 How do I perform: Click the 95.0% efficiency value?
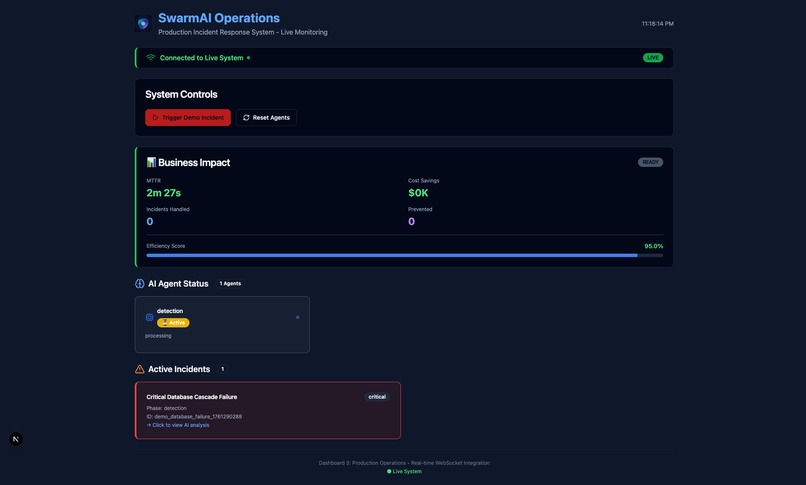(653, 246)
